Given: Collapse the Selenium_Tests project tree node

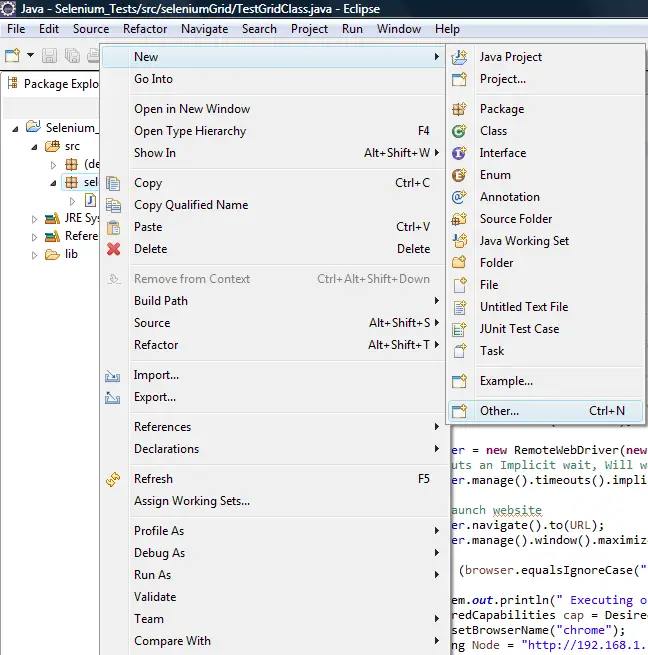Looking at the screenshot, I should (x=17, y=128).
